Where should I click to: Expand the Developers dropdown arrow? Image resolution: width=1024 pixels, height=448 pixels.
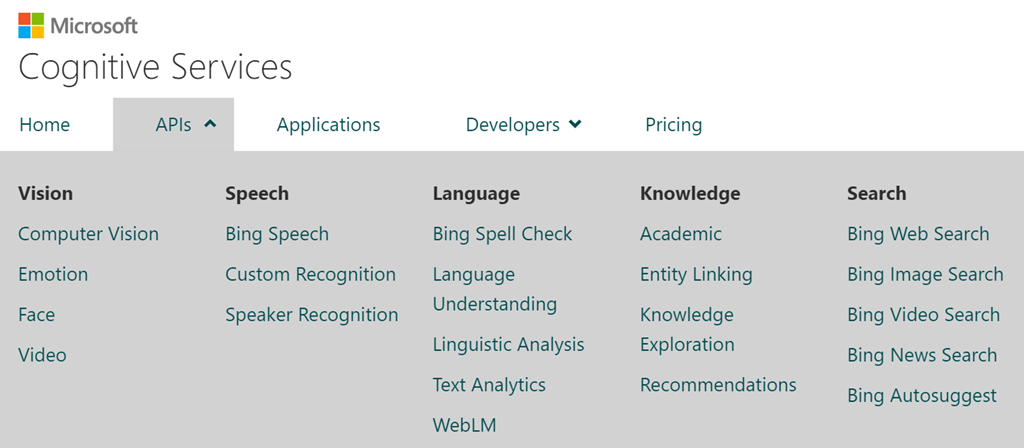(x=575, y=124)
